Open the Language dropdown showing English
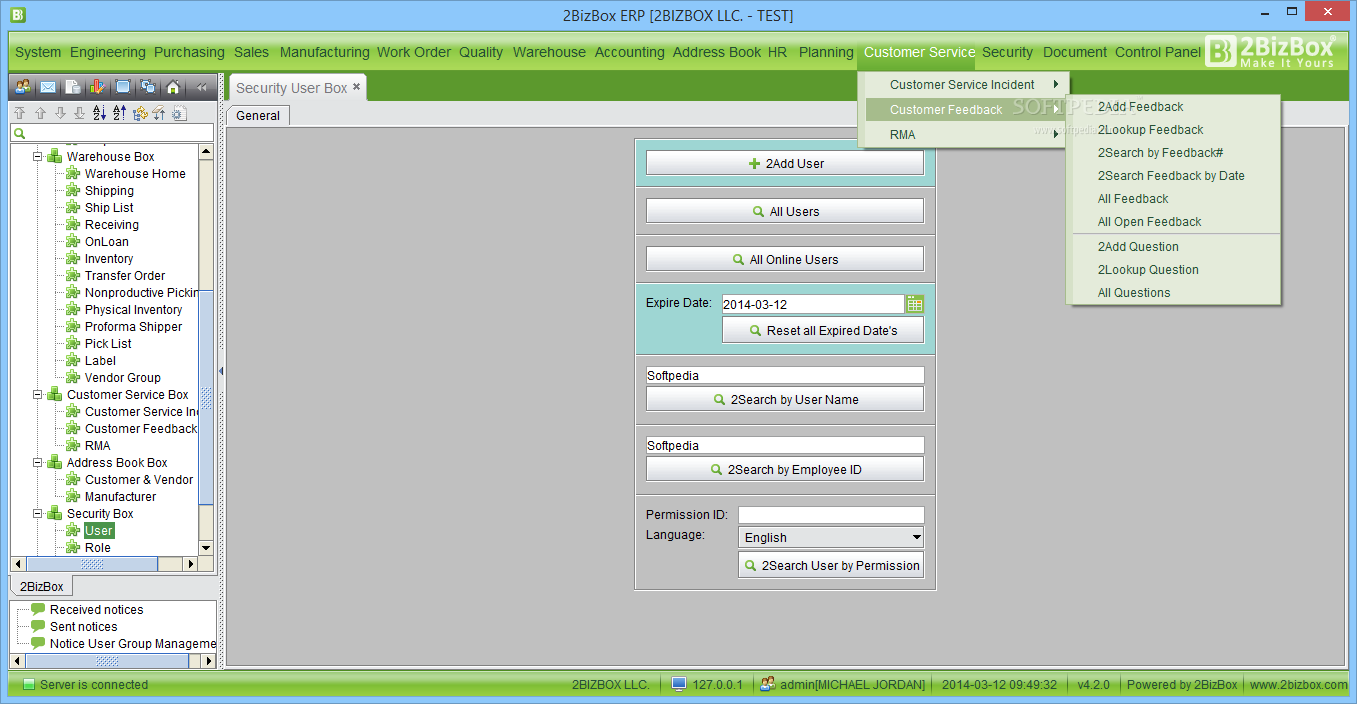This screenshot has height=704, width=1357. (831, 537)
